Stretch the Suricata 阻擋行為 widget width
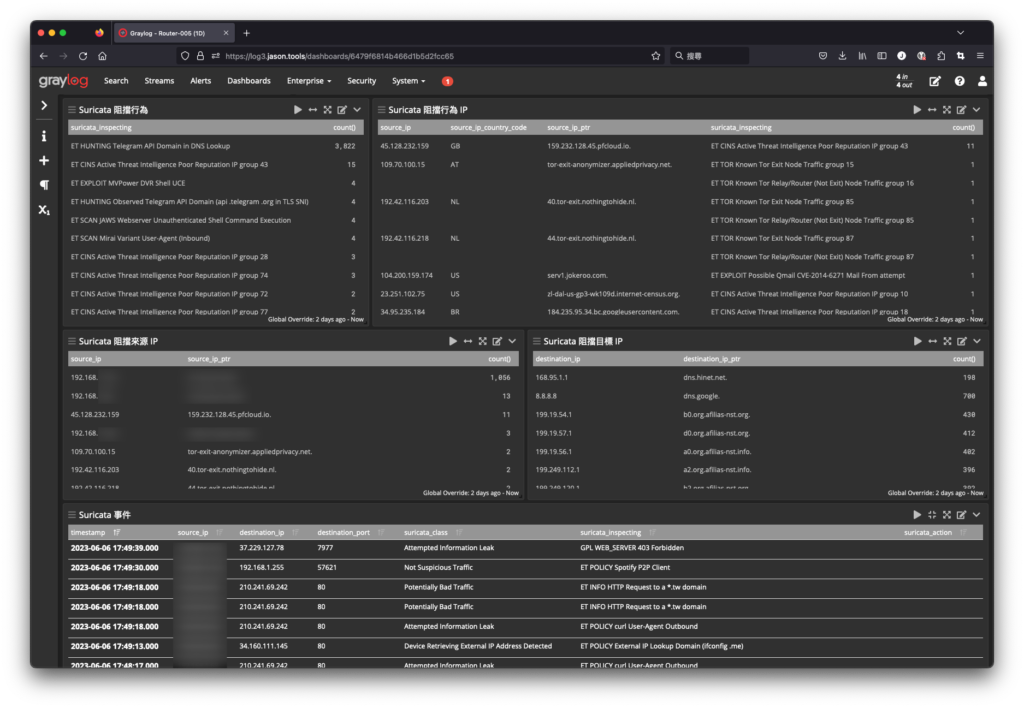This screenshot has height=708, width=1024. point(313,110)
